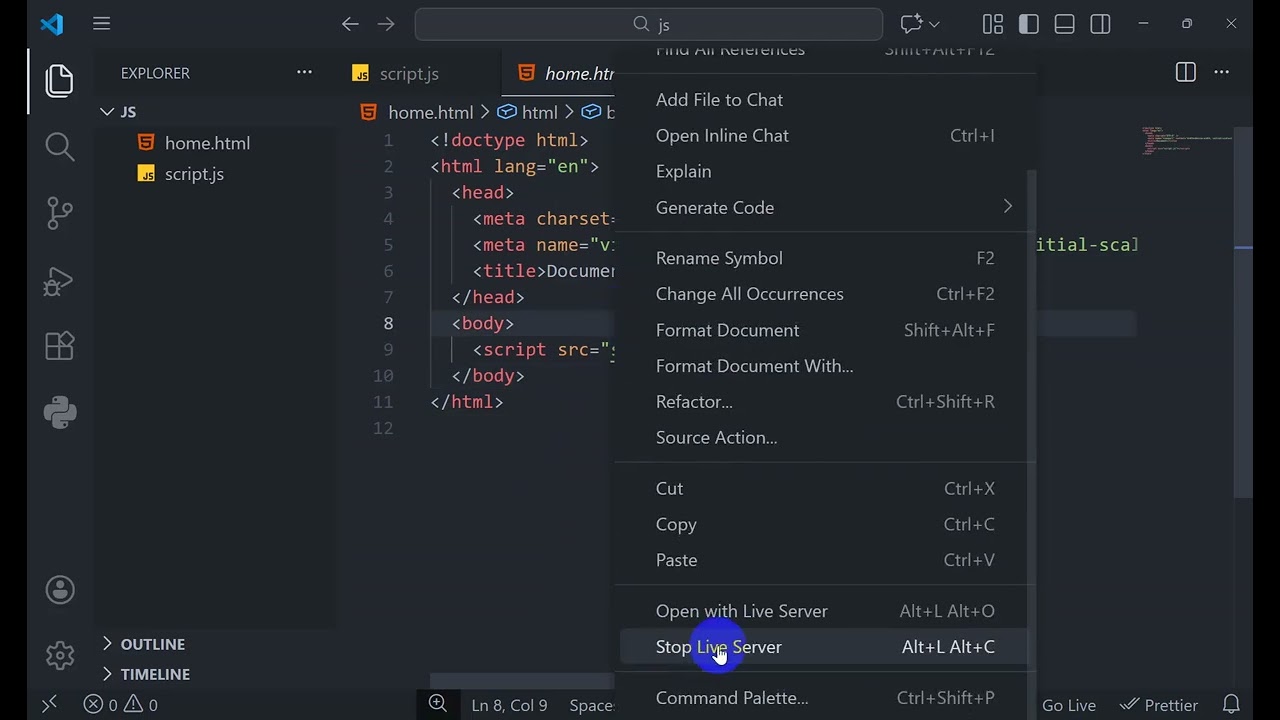Screen dimensions: 1280x720
Task: Open the Explorer view in activity bar
Action: (60, 80)
